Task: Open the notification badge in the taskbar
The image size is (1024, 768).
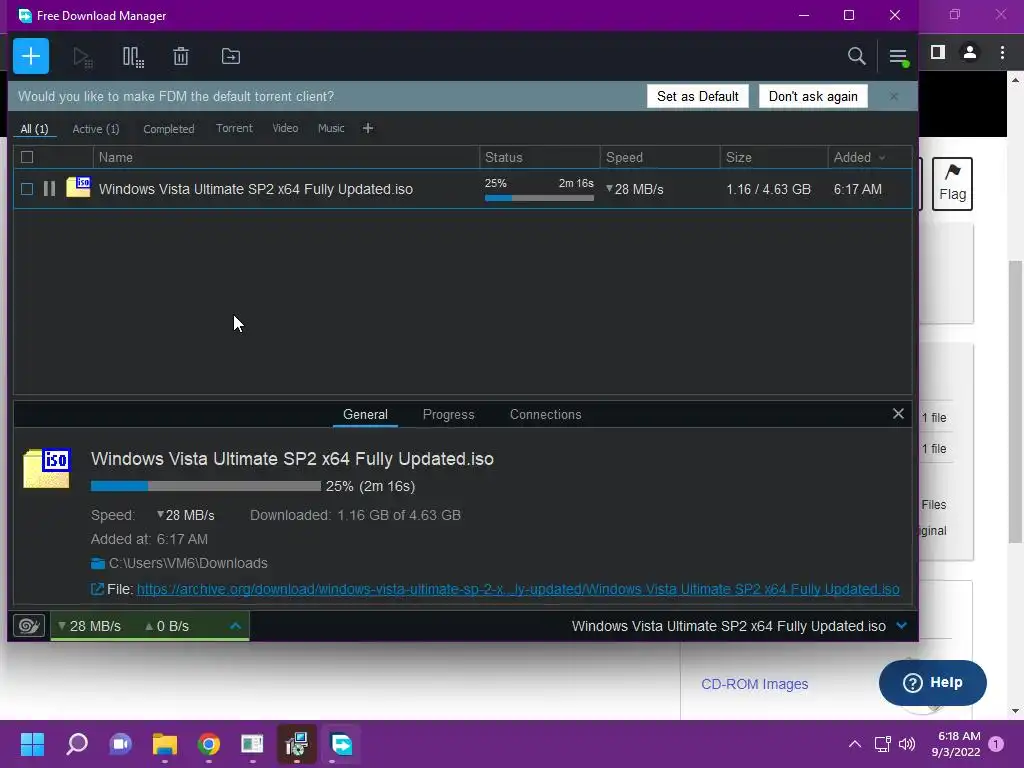Action: [996, 744]
